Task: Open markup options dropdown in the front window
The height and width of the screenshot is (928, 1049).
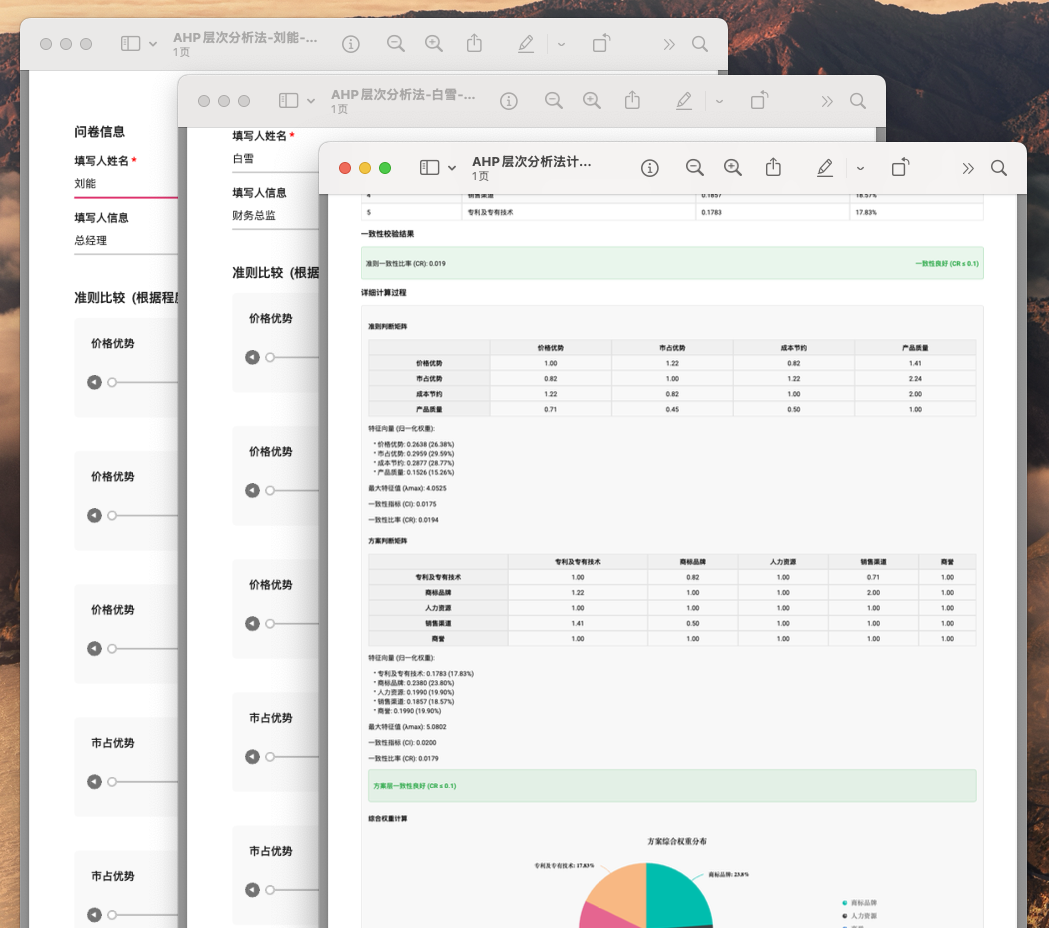Action: point(860,169)
